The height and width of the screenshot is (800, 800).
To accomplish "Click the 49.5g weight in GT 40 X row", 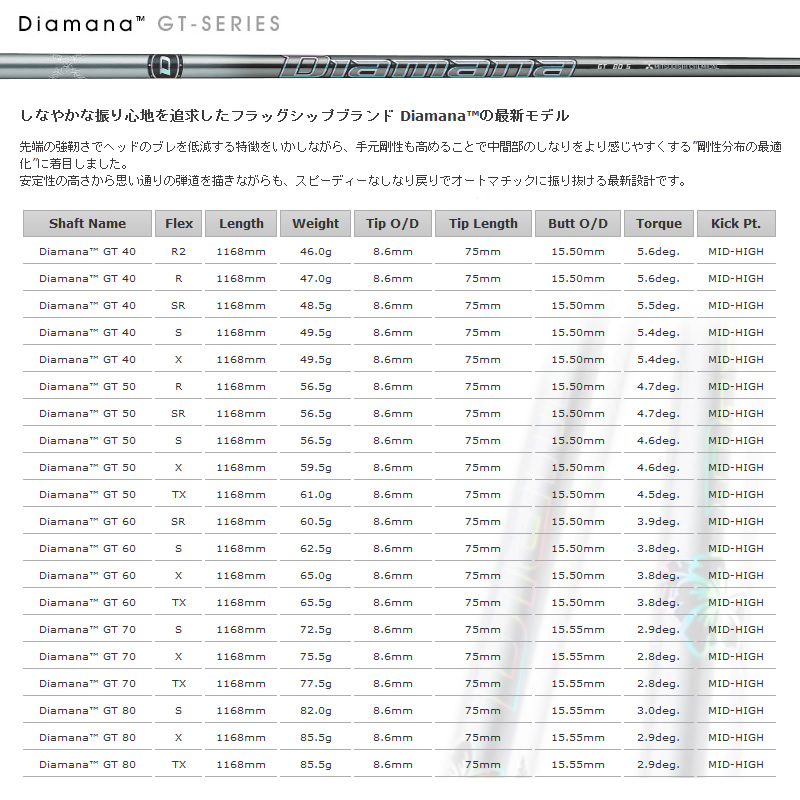I will pyautogui.click(x=316, y=360).
